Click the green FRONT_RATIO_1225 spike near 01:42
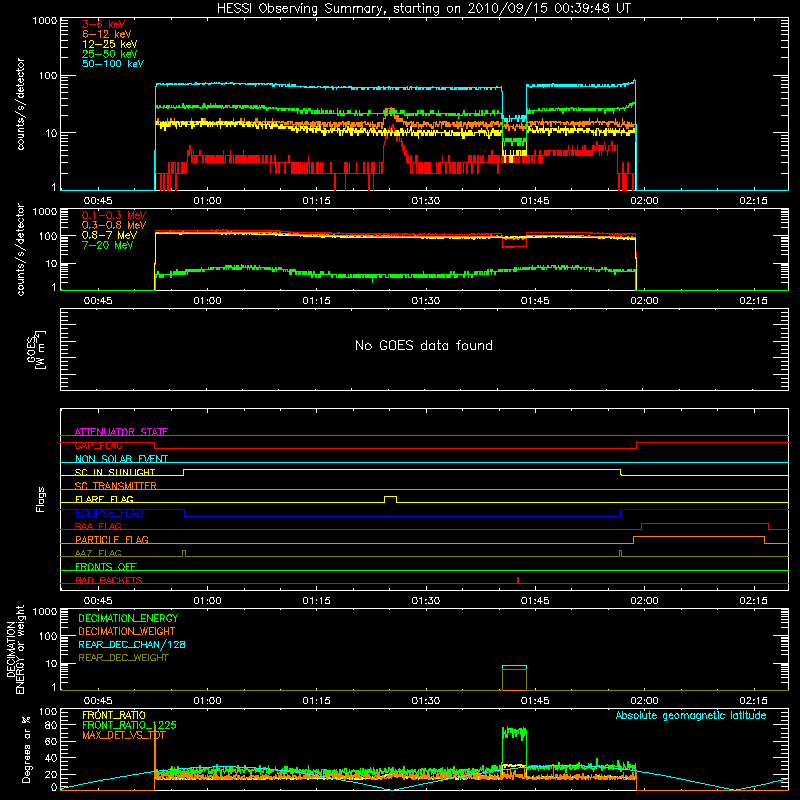The width and height of the screenshot is (800, 800). [514, 734]
